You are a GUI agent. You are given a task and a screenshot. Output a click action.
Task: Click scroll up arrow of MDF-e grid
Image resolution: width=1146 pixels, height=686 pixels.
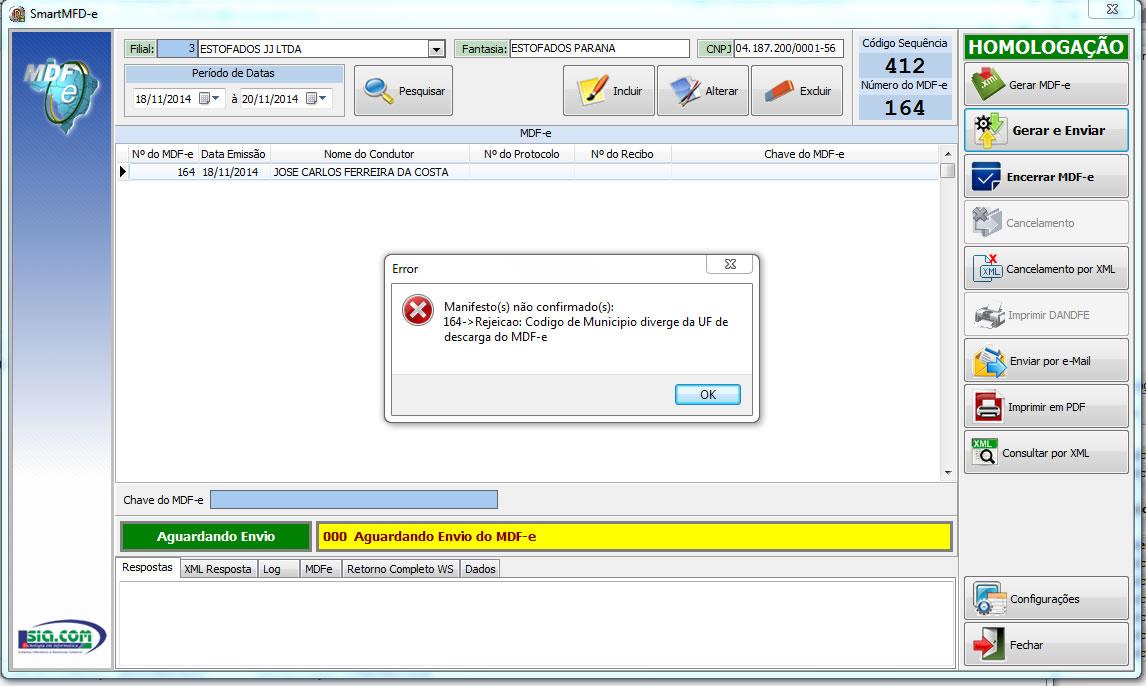pyautogui.click(x=948, y=154)
